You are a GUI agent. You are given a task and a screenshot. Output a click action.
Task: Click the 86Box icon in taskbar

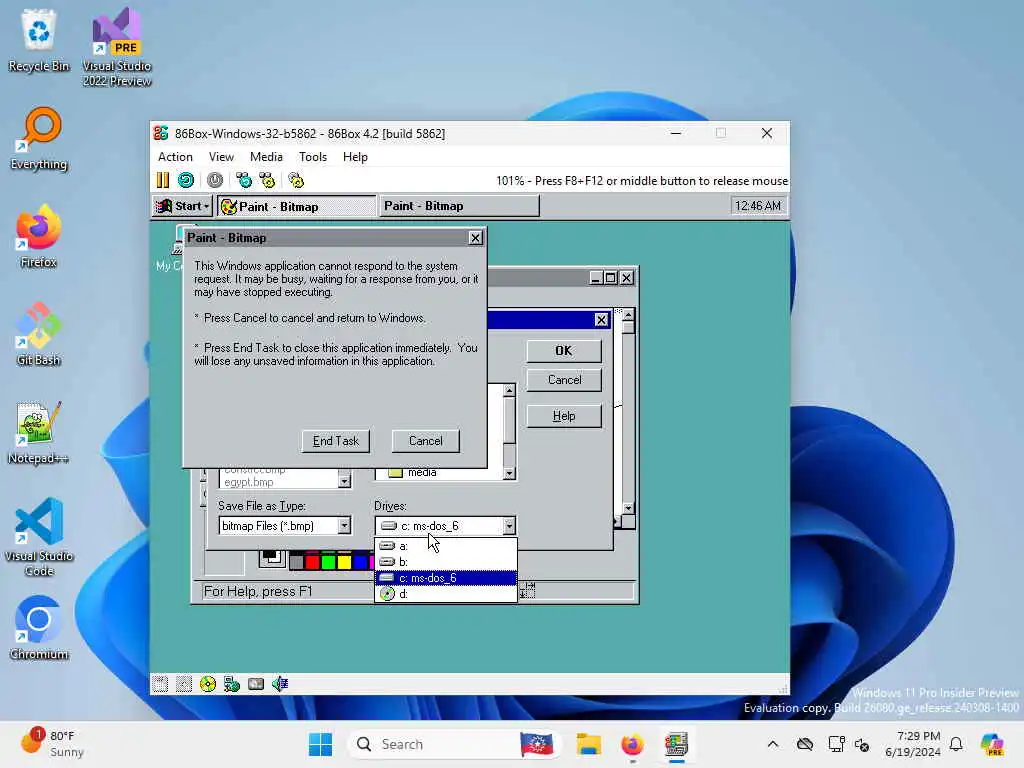click(x=677, y=744)
